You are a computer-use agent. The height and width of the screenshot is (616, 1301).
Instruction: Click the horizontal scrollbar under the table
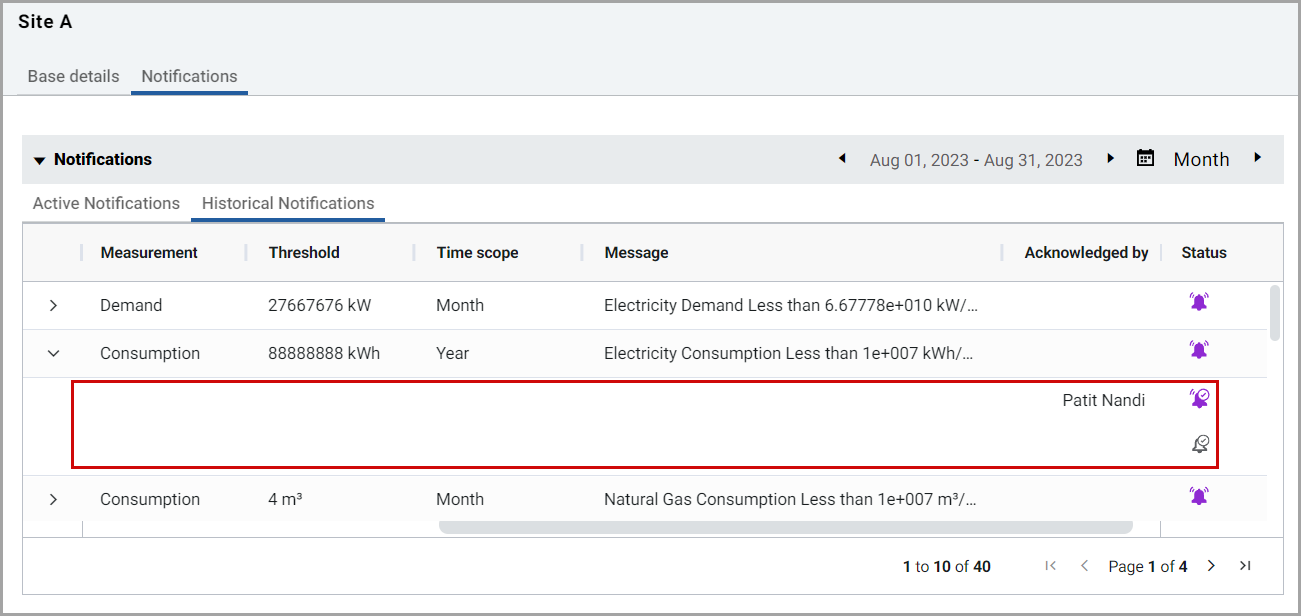[x=785, y=527]
